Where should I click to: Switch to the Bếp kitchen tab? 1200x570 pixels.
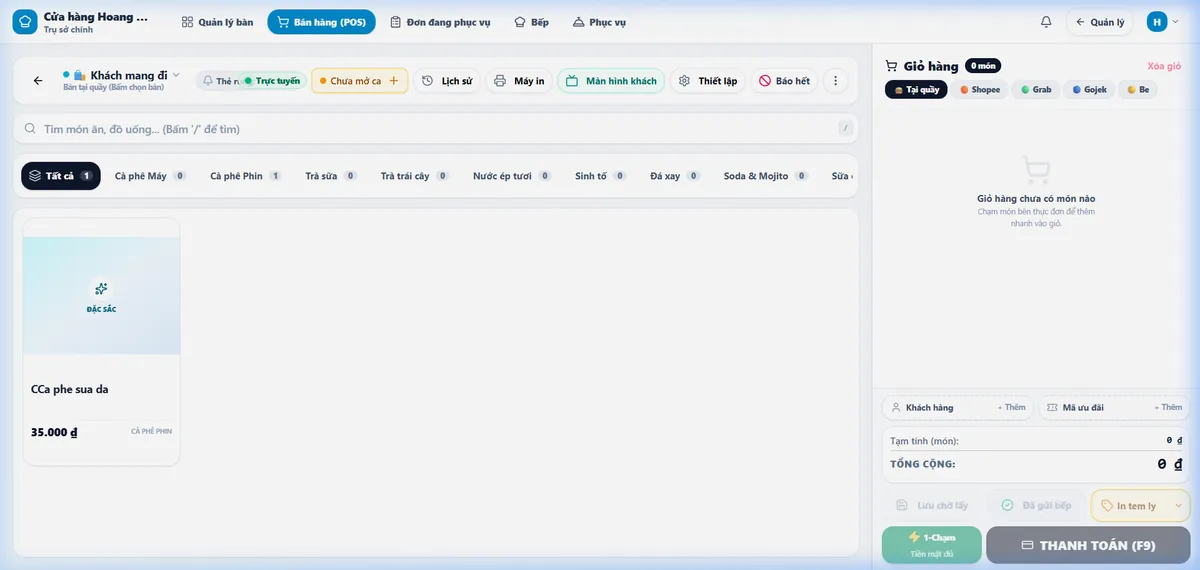(531, 22)
